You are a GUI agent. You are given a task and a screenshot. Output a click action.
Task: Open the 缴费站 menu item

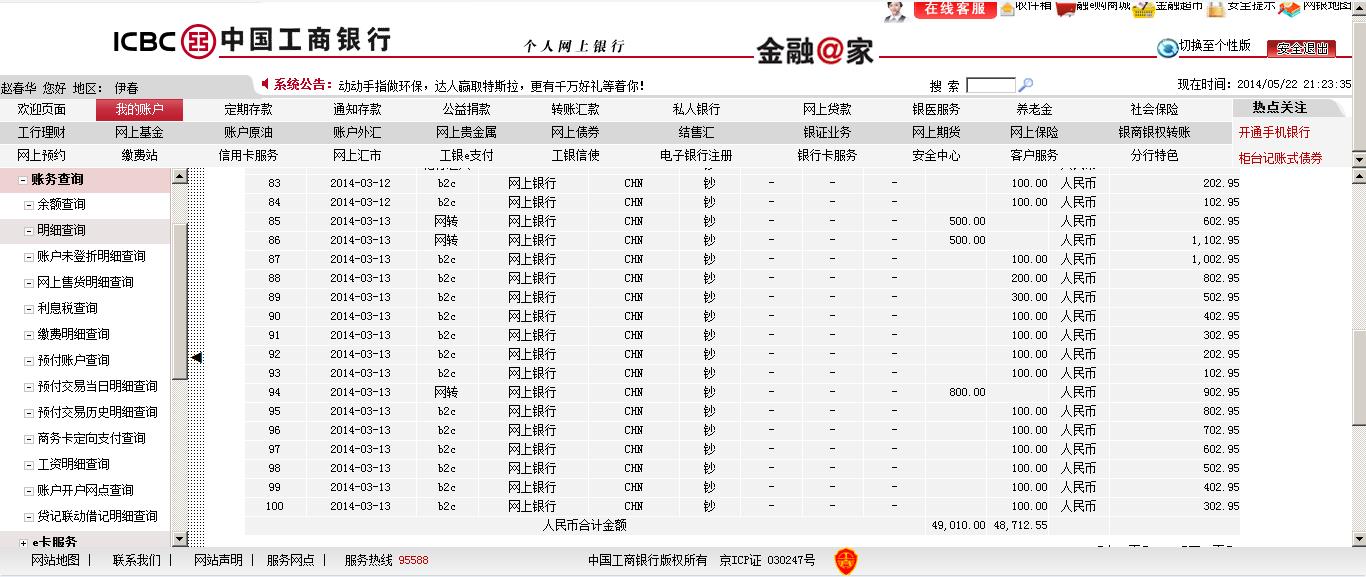tap(139, 155)
